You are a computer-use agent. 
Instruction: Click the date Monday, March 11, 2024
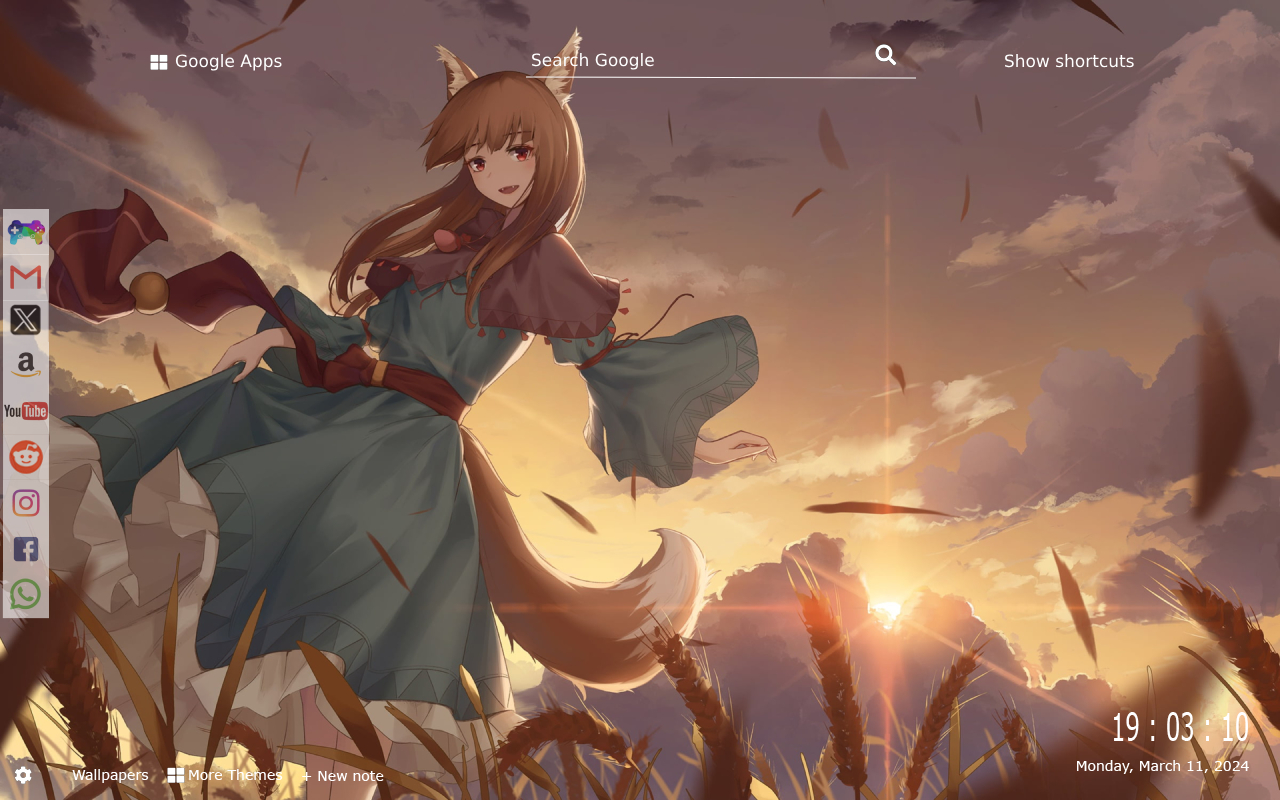pyautogui.click(x=1162, y=766)
